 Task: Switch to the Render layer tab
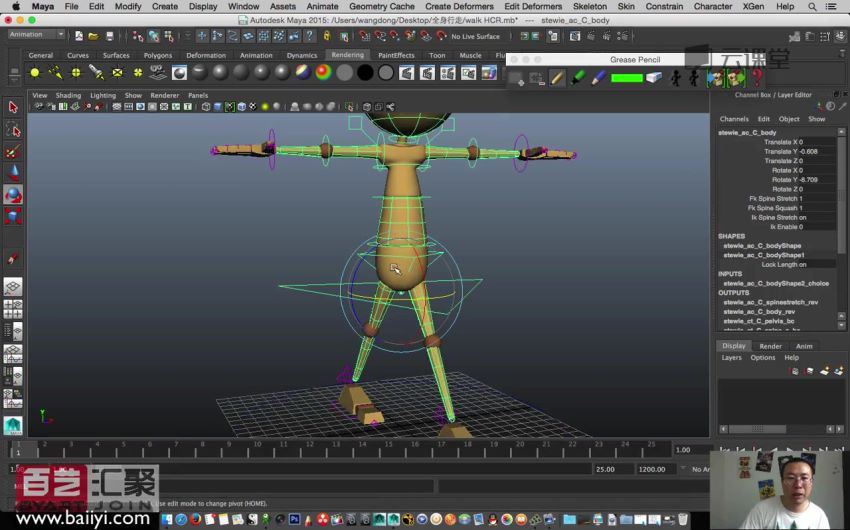point(770,346)
